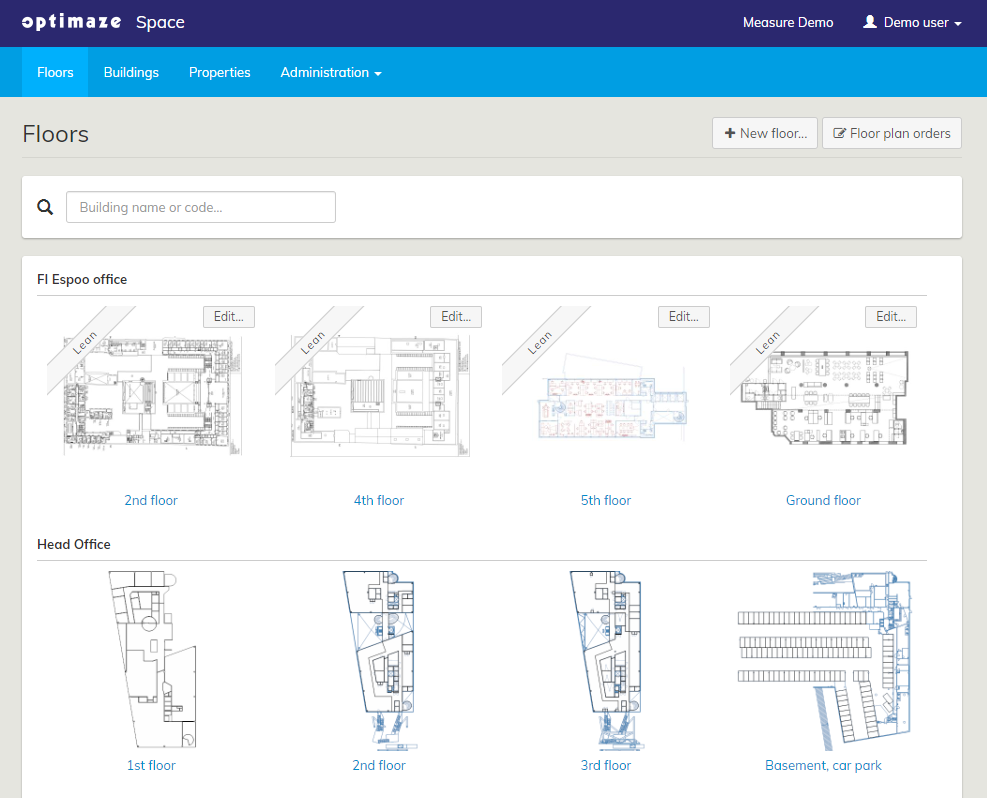The width and height of the screenshot is (987, 798).
Task: Open Head Office 1st floor thumbnail
Action: click(151, 660)
